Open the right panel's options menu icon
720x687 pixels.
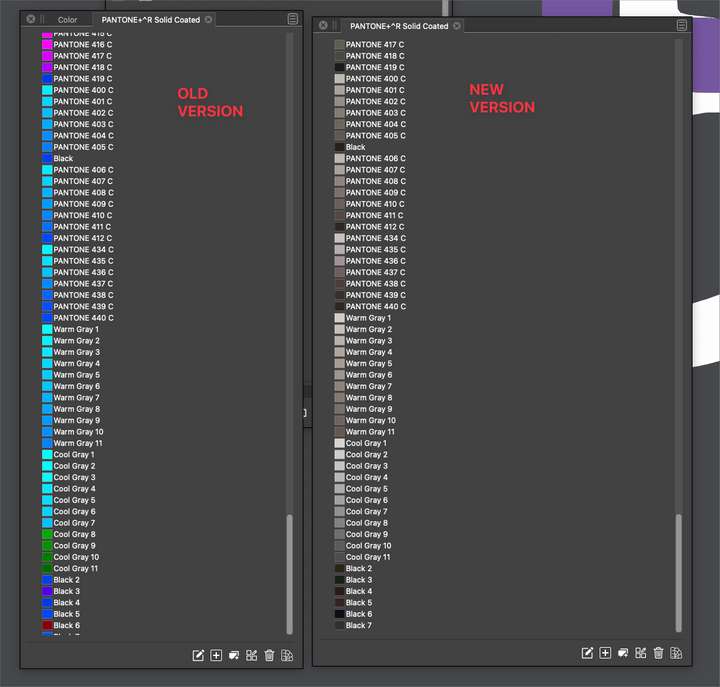click(x=682, y=25)
